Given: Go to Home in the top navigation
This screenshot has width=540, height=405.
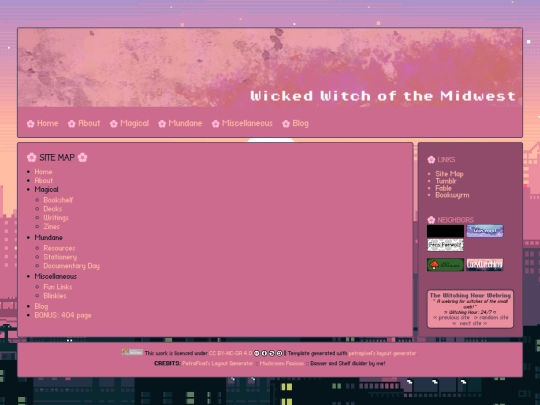Looking at the screenshot, I should pyautogui.click(x=48, y=123).
